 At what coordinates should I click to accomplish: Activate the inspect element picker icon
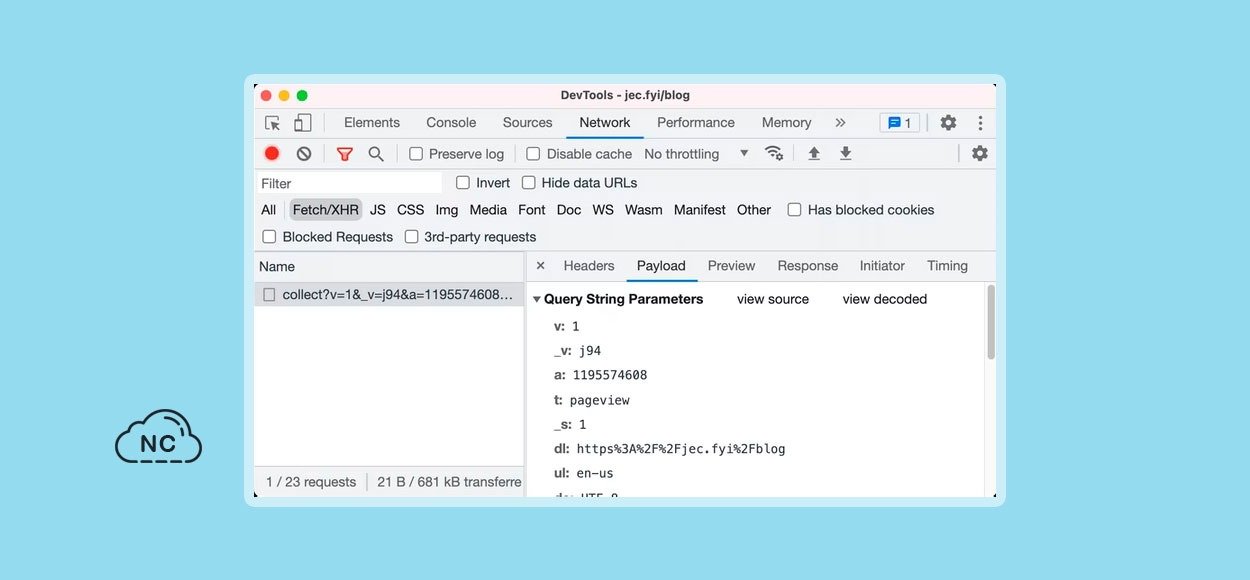[x=272, y=123]
